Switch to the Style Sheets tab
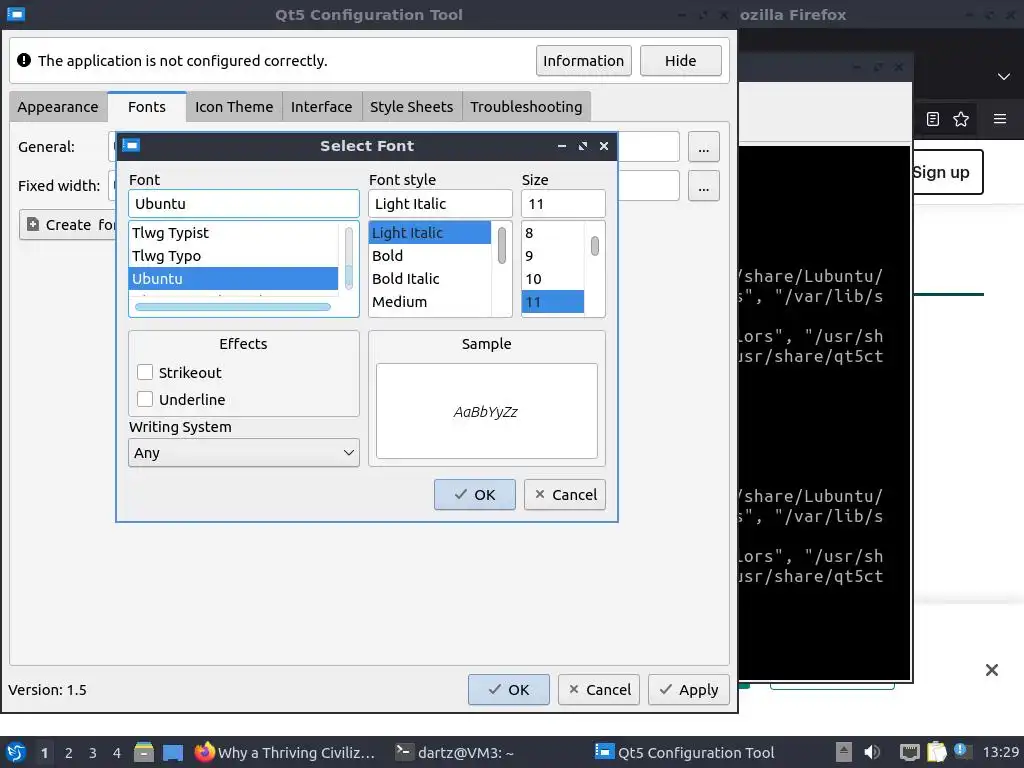This screenshot has height=768, width=1024. 411,106
